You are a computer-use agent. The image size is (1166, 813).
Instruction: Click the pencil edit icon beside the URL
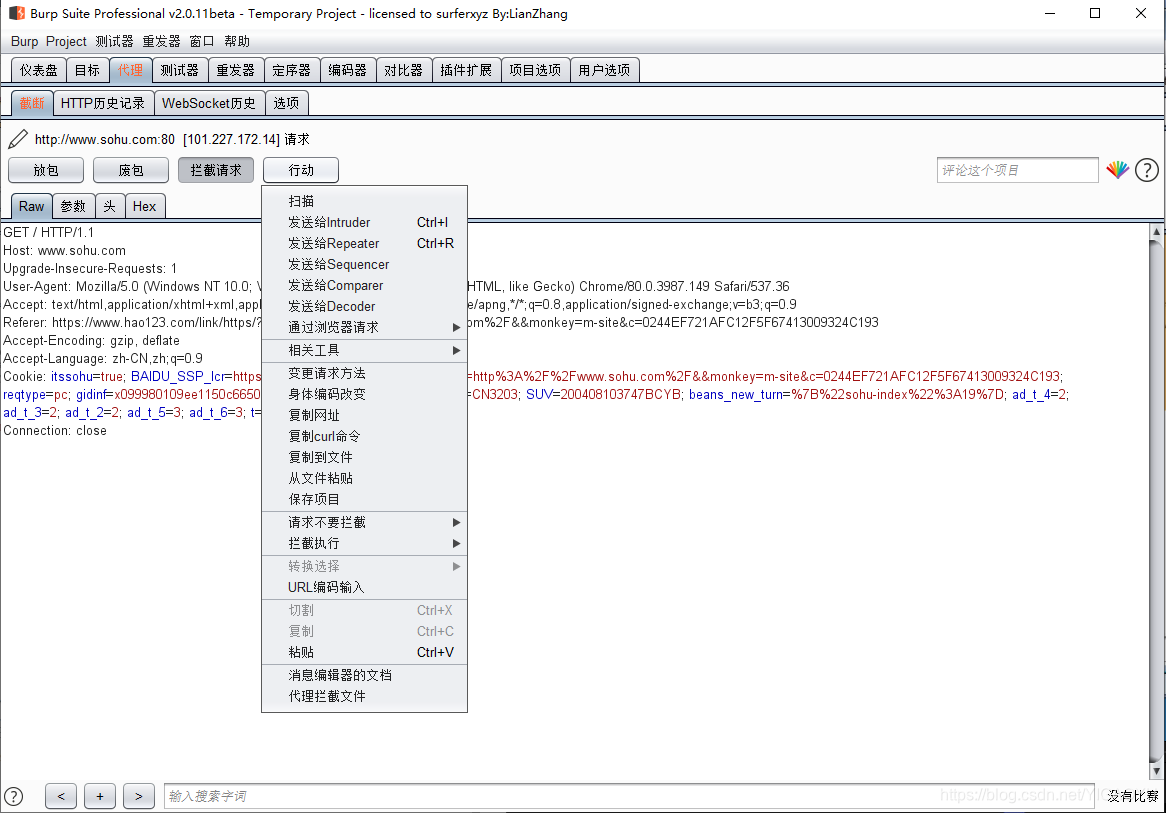pyautogui.click(x=18, y=139)
